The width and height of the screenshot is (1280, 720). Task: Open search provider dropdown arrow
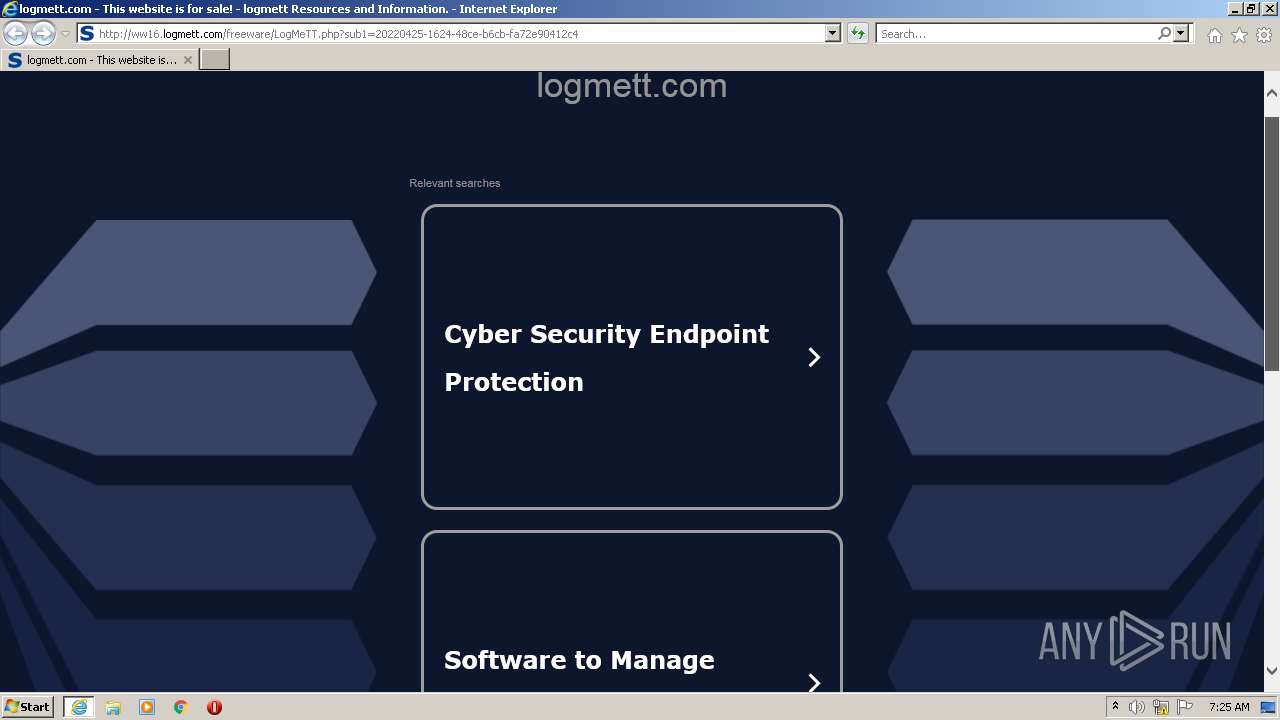click(1182, 33)
